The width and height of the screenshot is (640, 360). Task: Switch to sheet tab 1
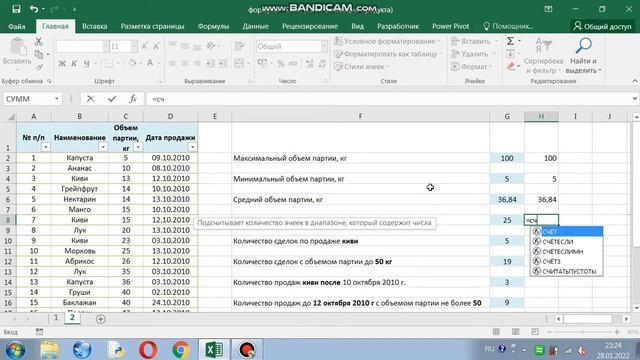(56, 318)
